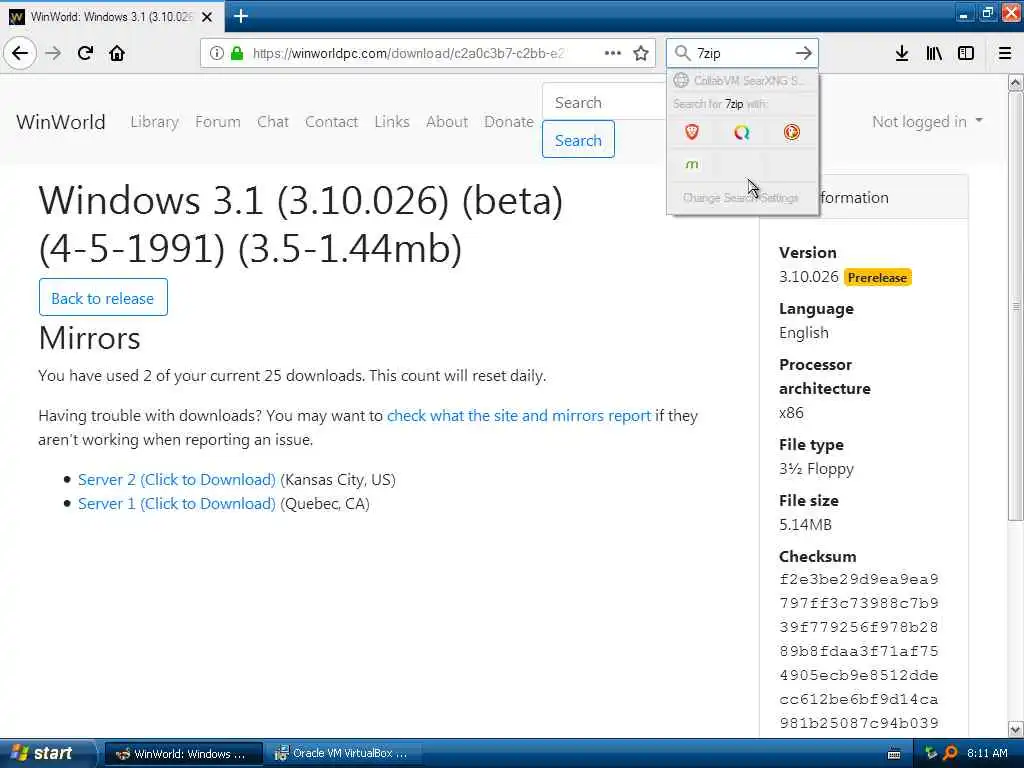Click the keyboard tray icon

point(894,754)
